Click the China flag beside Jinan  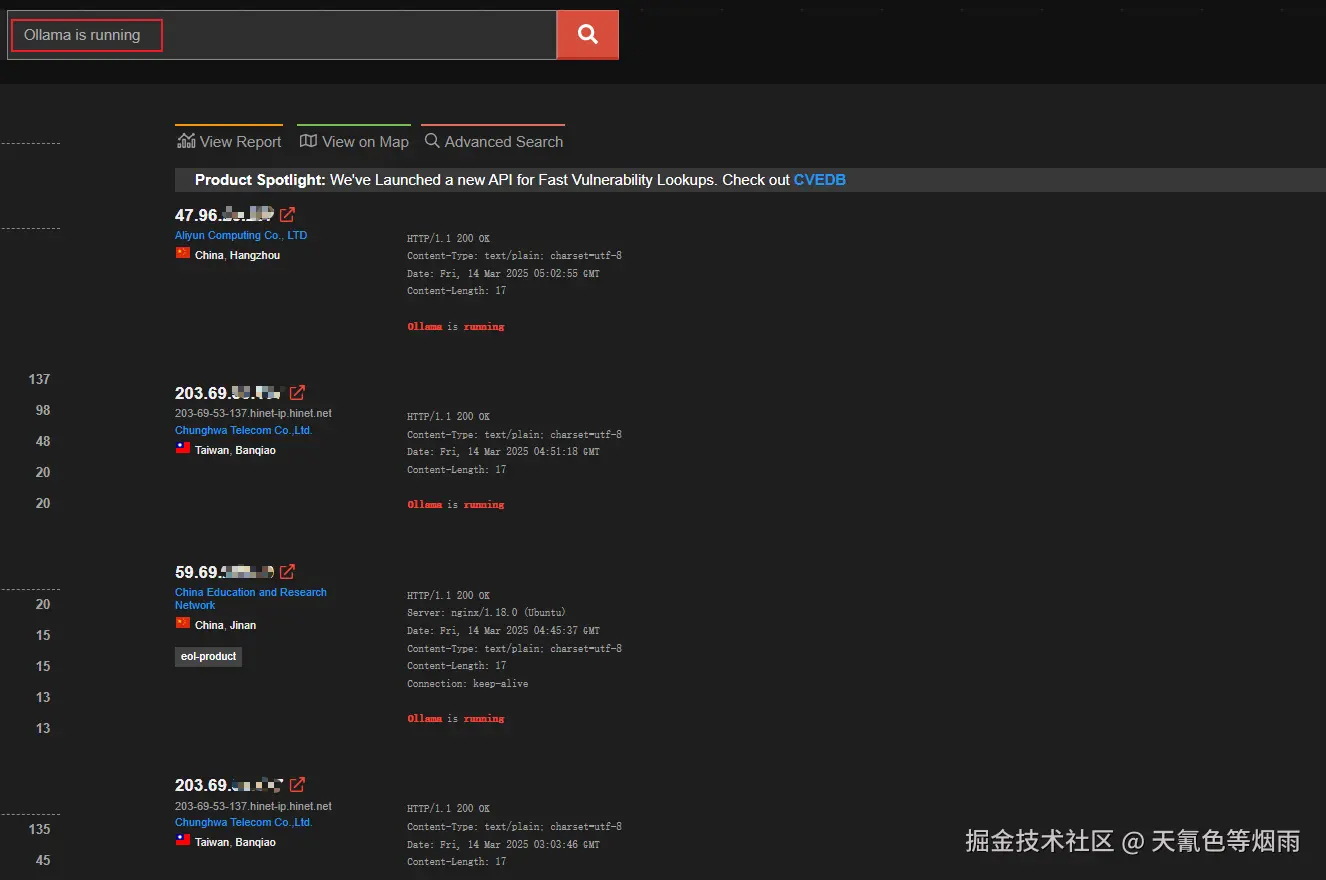coord(183,623)
